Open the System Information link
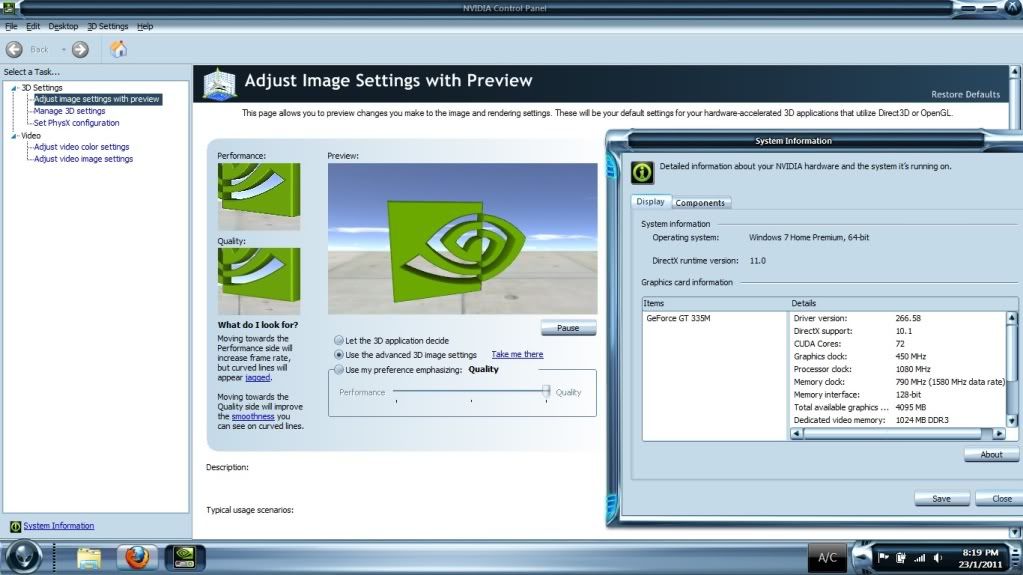This screenshot has width=1023, height=575. pos(59,526)
